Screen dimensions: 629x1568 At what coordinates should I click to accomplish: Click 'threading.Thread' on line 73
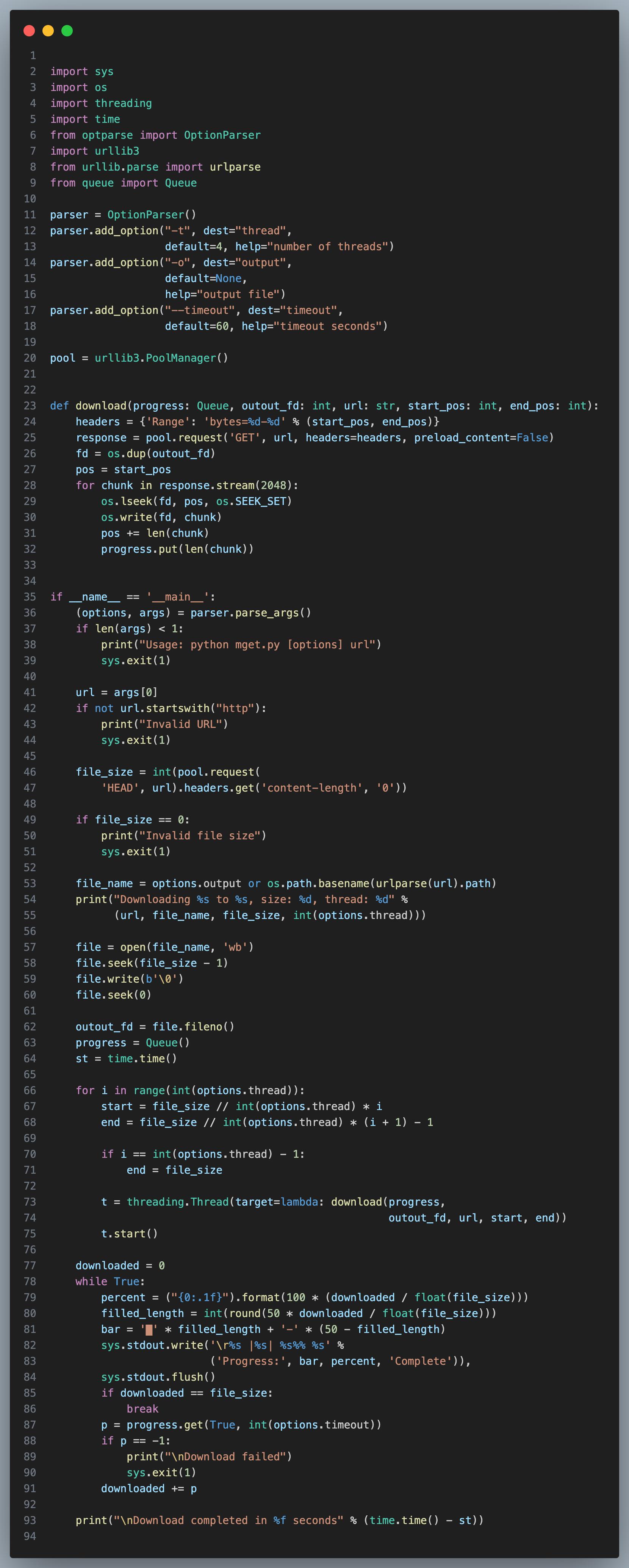177,1201
